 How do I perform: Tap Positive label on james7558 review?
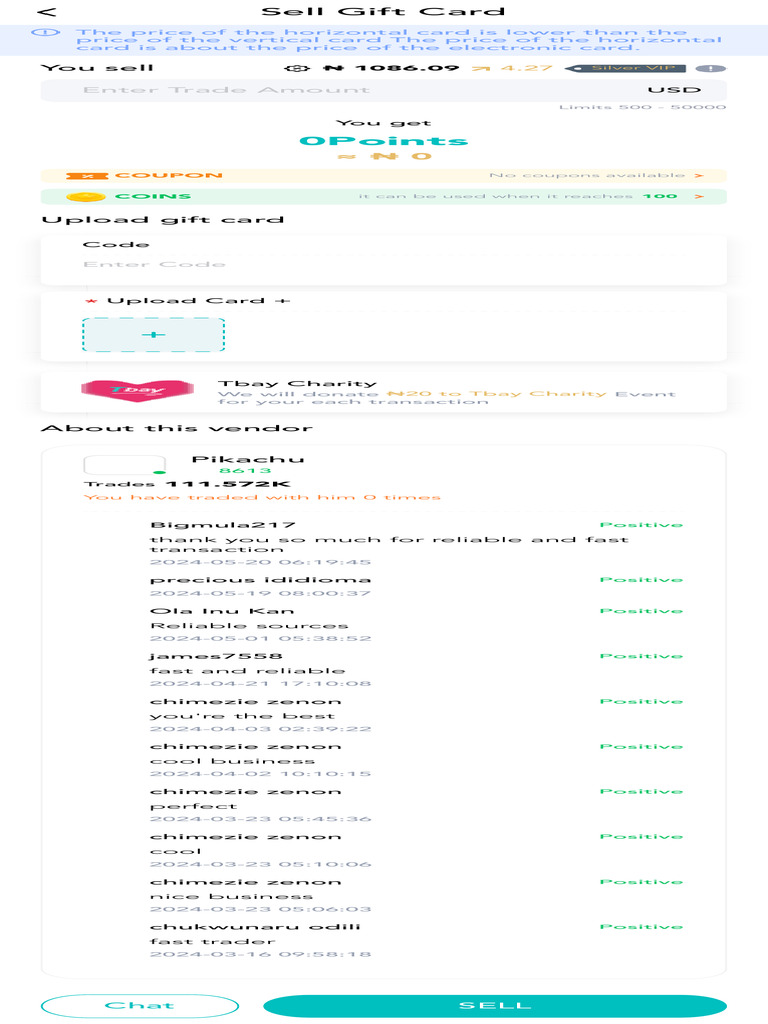(x=641, y=656)
